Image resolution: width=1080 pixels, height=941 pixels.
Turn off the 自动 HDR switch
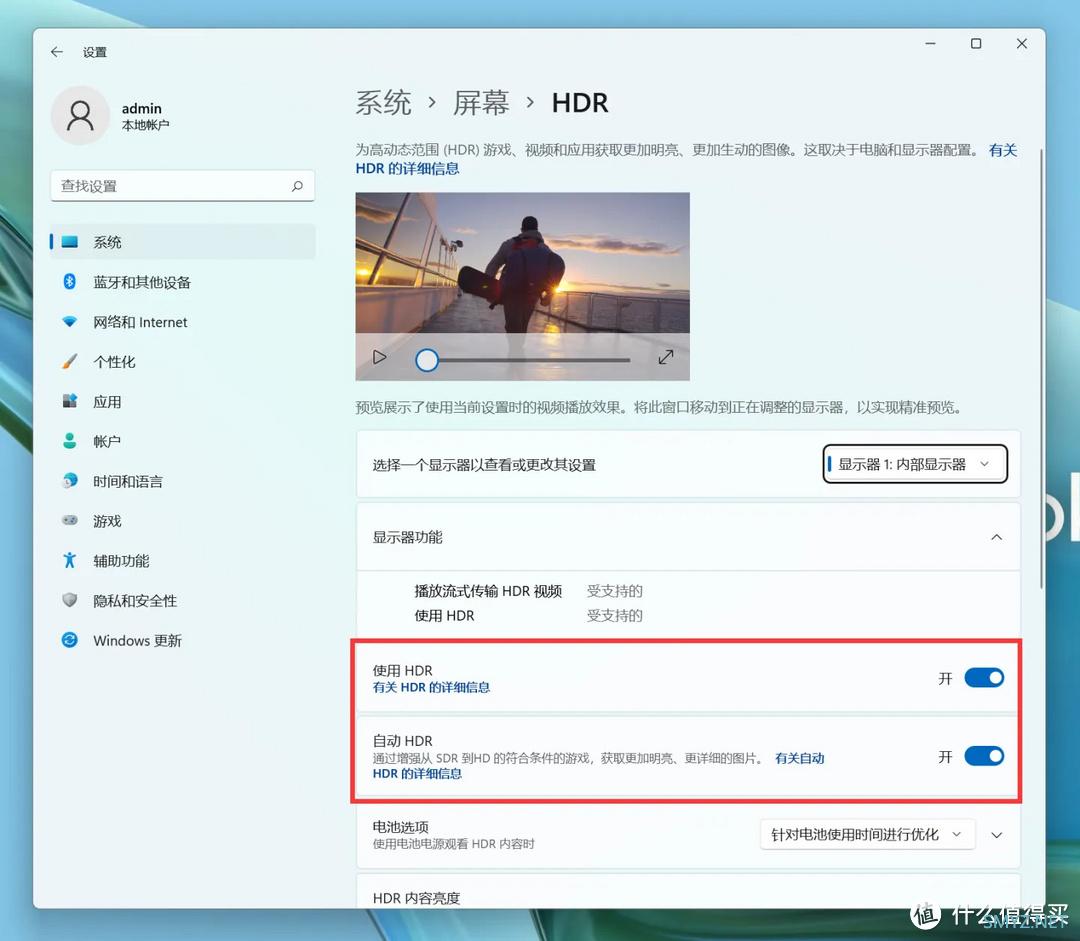(x=984, y=756)
